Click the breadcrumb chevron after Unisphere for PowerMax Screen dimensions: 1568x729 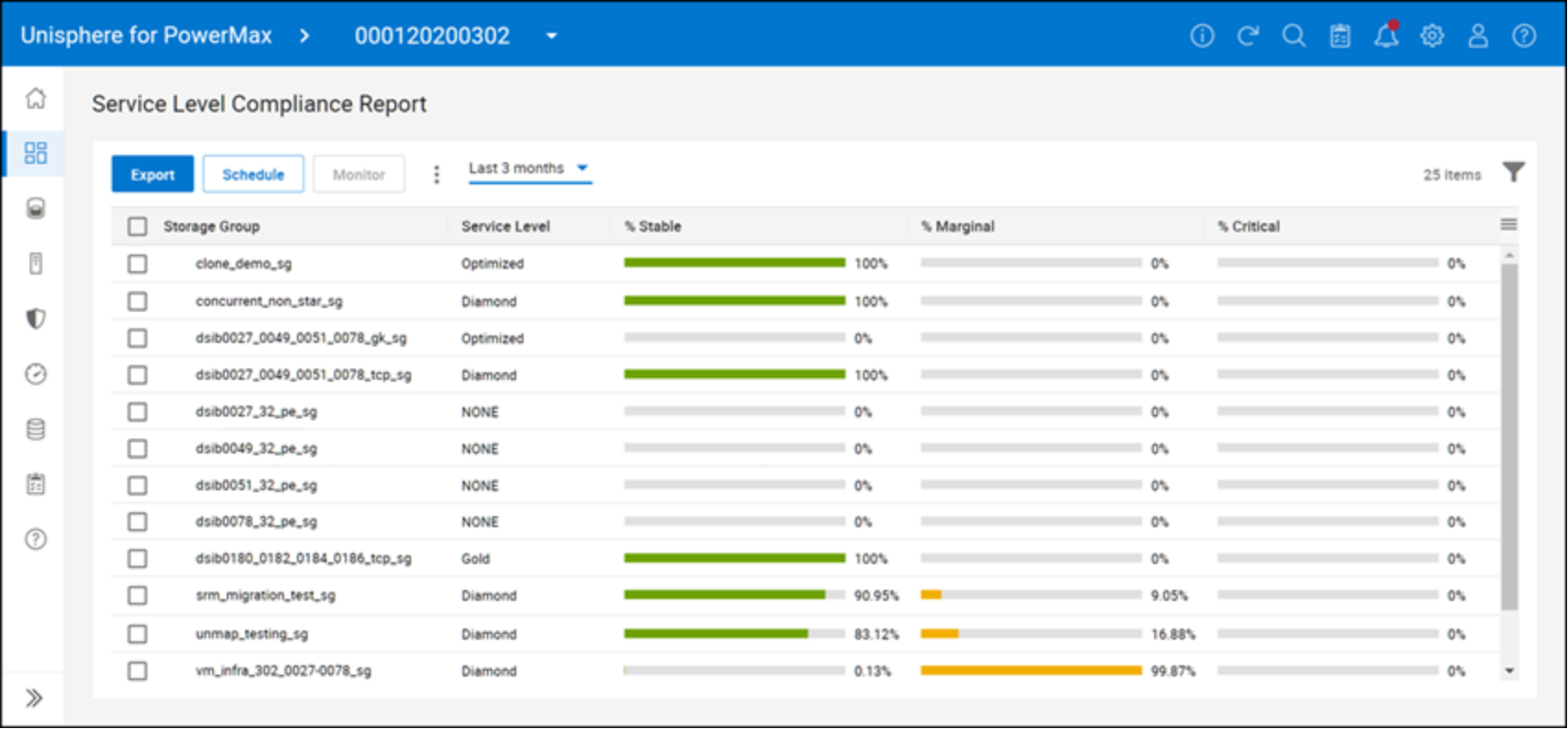pos(304,36)
